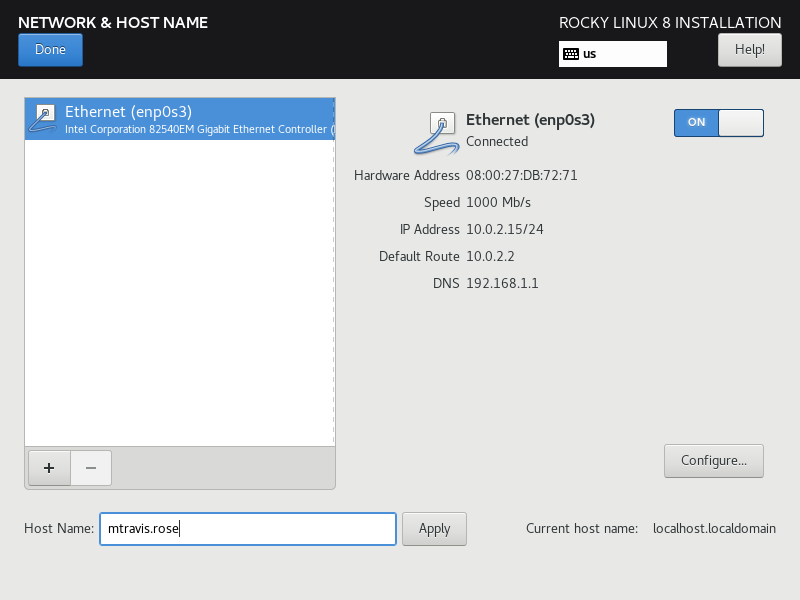Apply the entered host name

click(434, 529)
